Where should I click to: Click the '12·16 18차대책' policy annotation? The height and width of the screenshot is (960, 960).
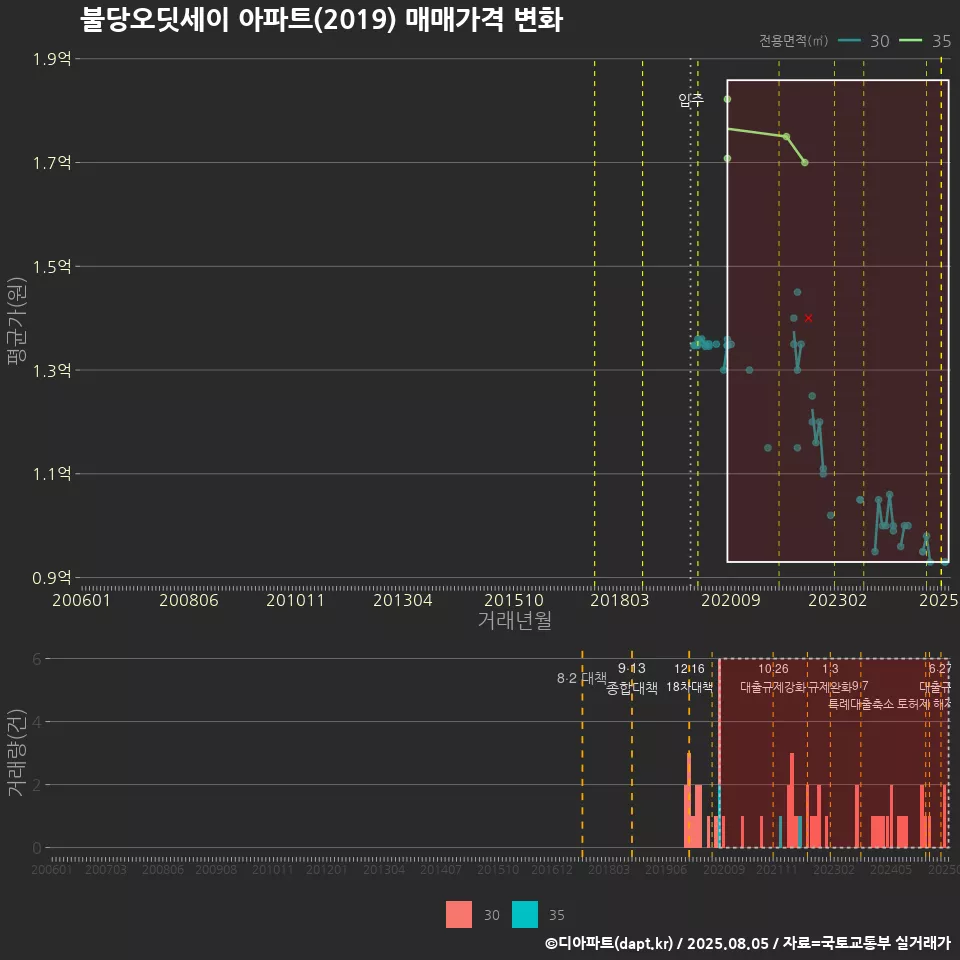click(x=689, y=678)
